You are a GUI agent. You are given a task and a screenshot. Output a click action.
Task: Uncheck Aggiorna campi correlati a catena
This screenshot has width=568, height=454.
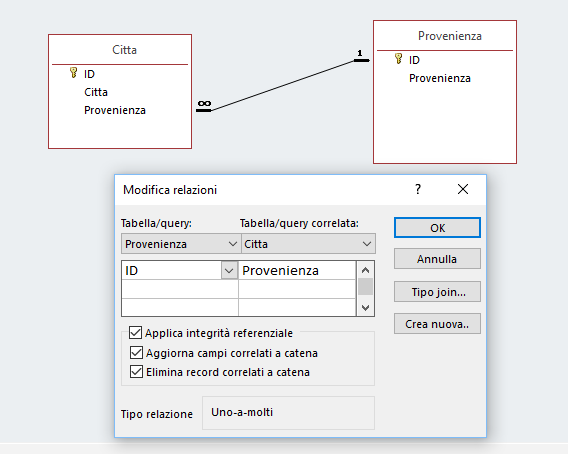tap(136, 352)
